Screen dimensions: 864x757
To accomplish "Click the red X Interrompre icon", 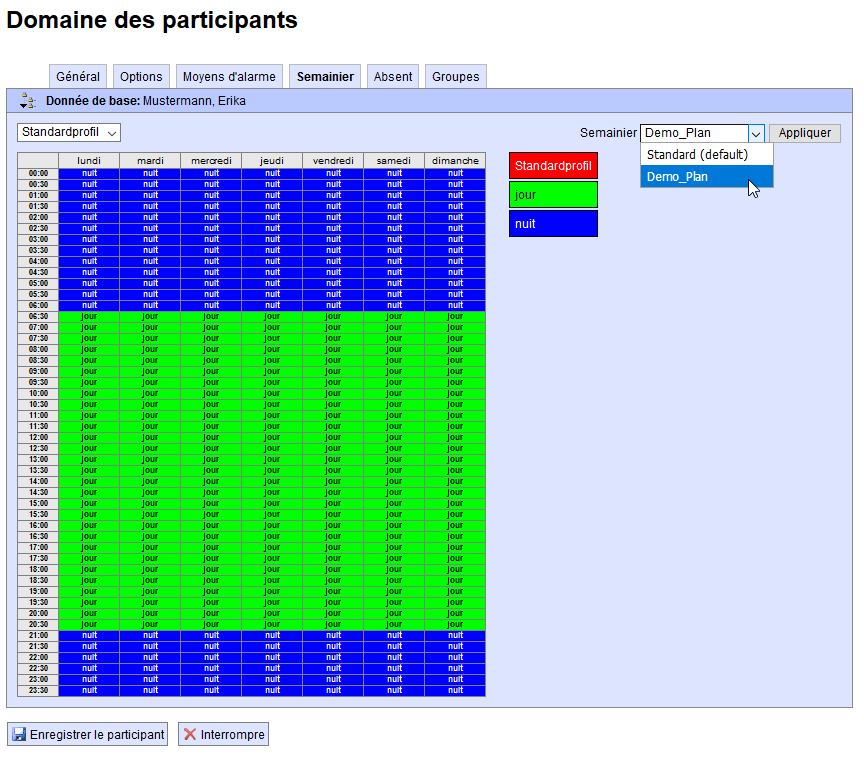I will pyautogui.click(x=190, y=735).
